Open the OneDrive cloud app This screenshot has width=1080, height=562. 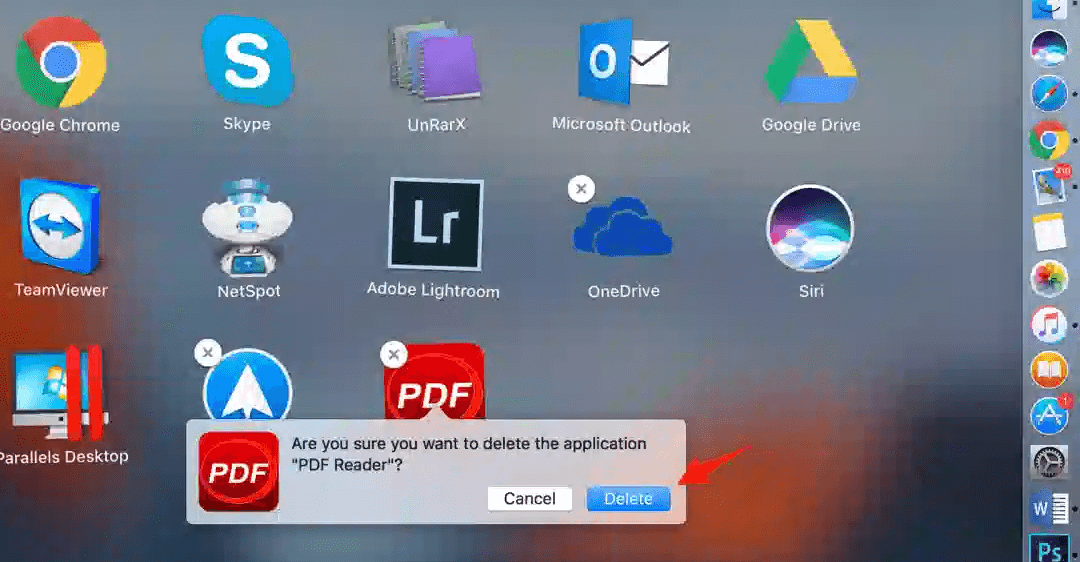(x=623, y=227)
